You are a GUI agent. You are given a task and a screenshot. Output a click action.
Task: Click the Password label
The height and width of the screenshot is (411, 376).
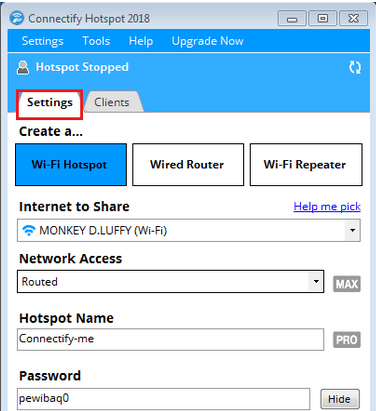click(50, 376)
